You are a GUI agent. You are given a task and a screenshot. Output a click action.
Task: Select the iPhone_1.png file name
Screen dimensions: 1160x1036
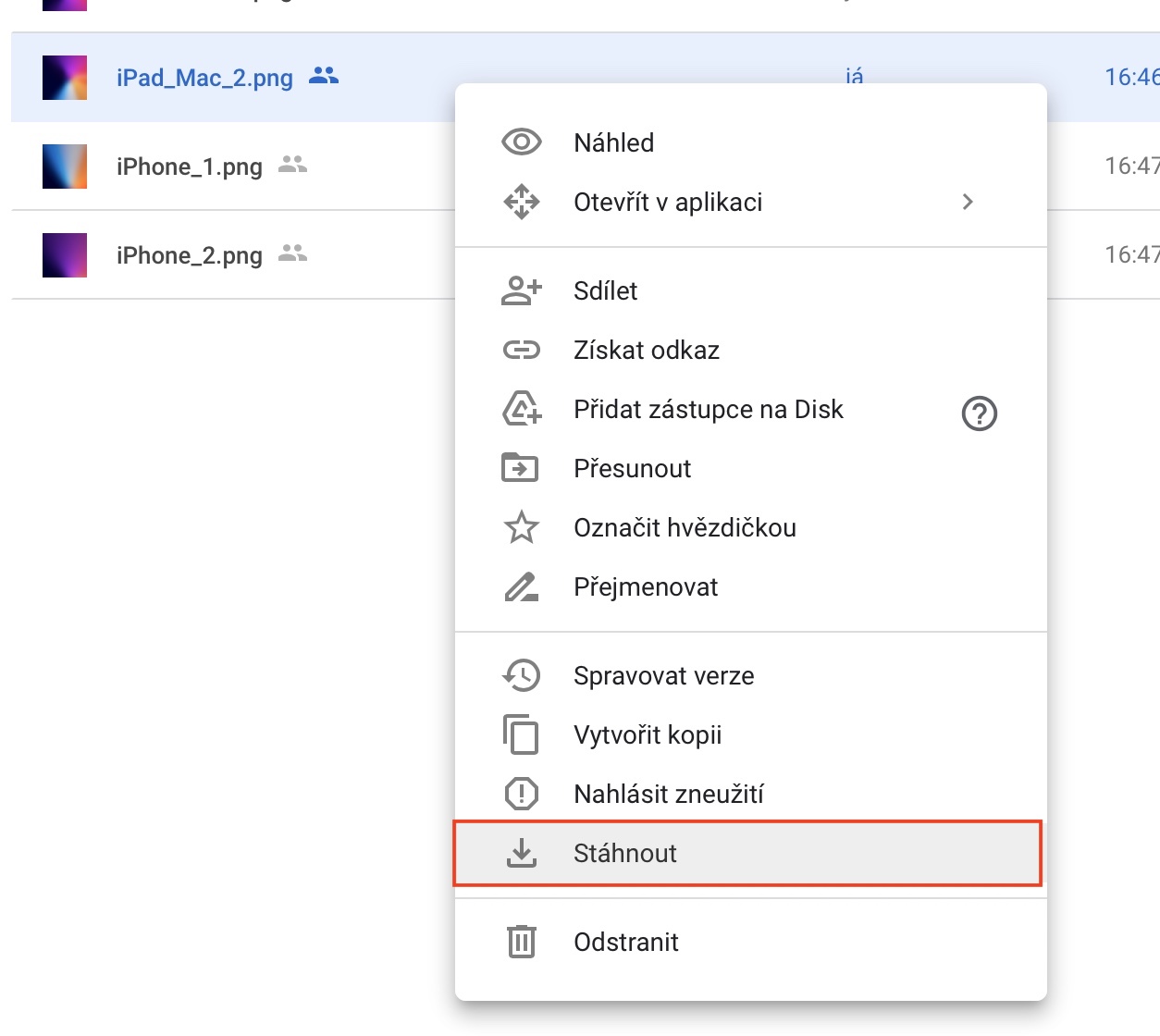pyautogui.click(x=190, y=166)
